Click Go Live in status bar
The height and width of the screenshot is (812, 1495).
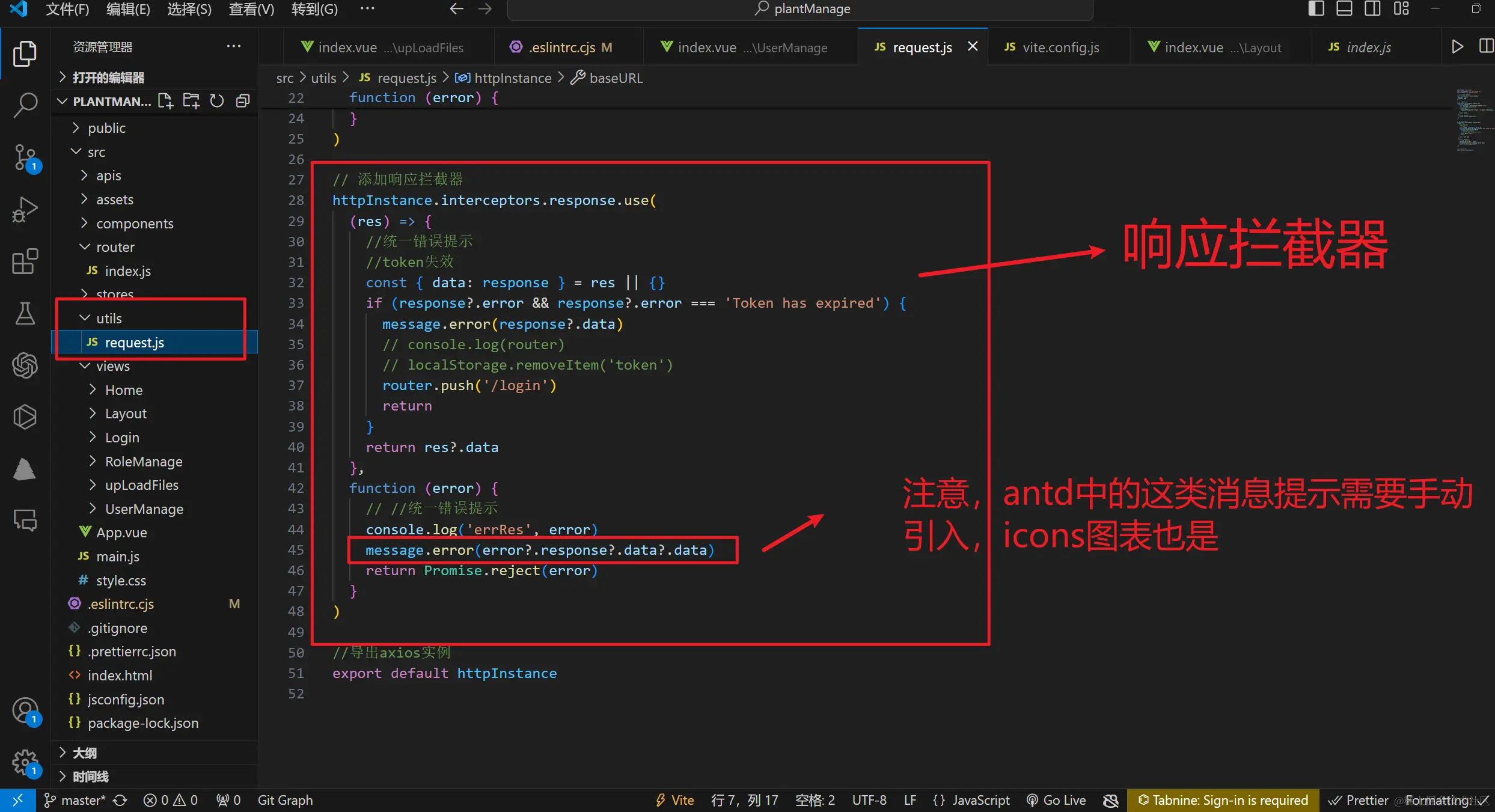1056,800
